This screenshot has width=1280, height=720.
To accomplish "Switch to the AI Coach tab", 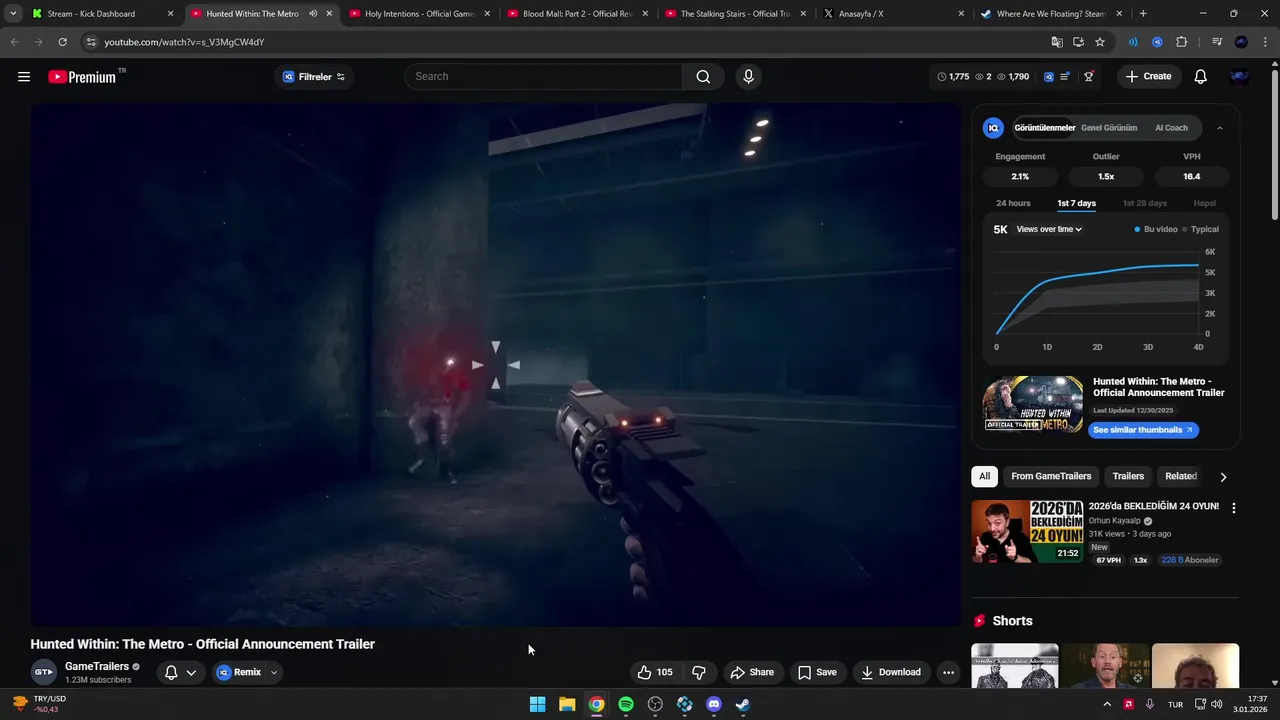I will [1171, 128].
